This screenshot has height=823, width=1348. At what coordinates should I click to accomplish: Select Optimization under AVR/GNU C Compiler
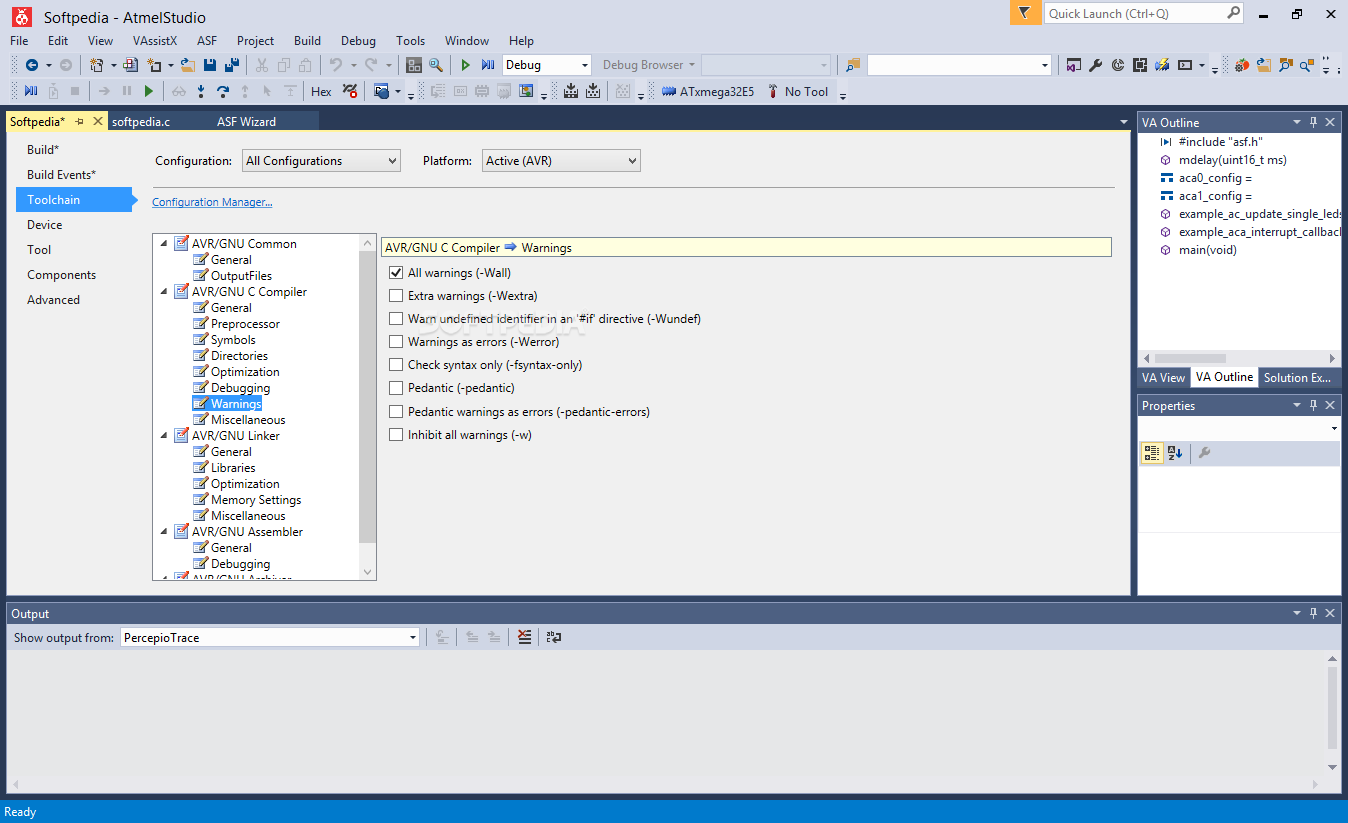click(245, 372)
